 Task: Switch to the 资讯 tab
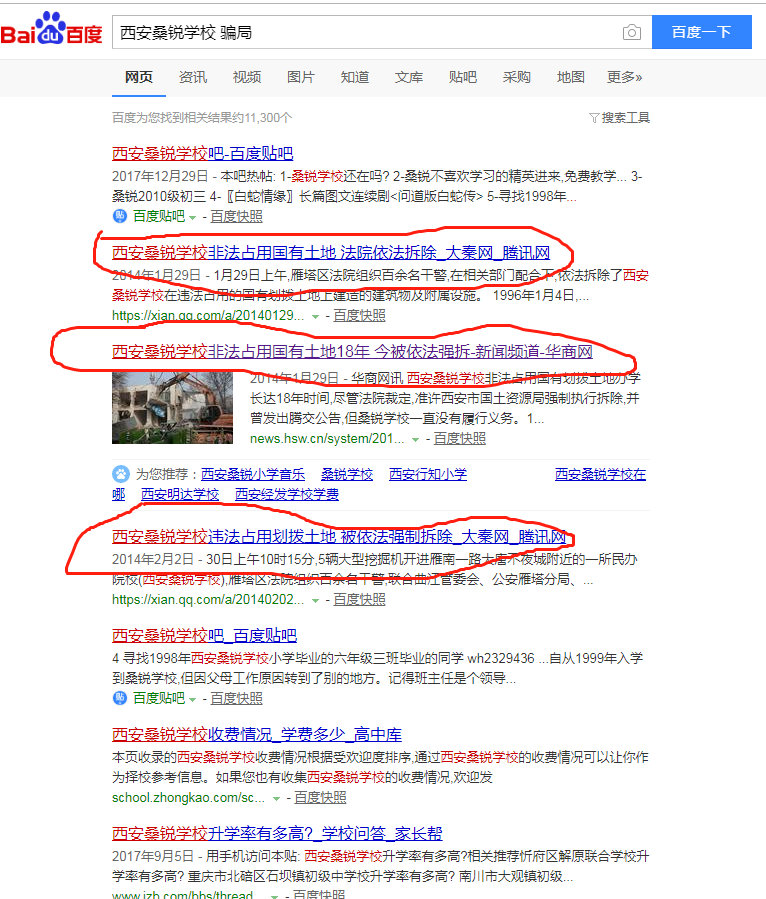[x=193, y=77]
